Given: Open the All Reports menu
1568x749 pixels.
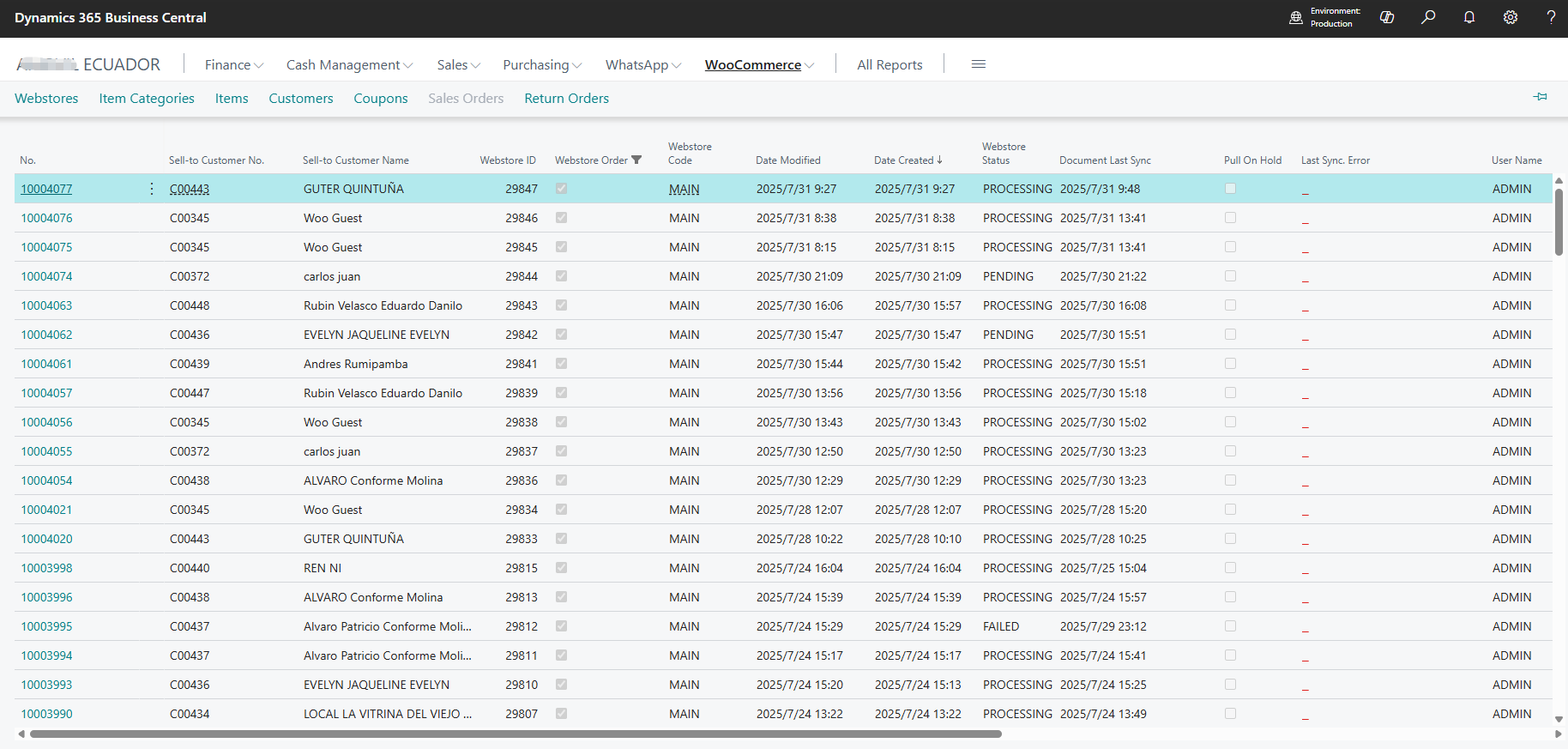Looking at the screenshot, I should pos(890,65).
